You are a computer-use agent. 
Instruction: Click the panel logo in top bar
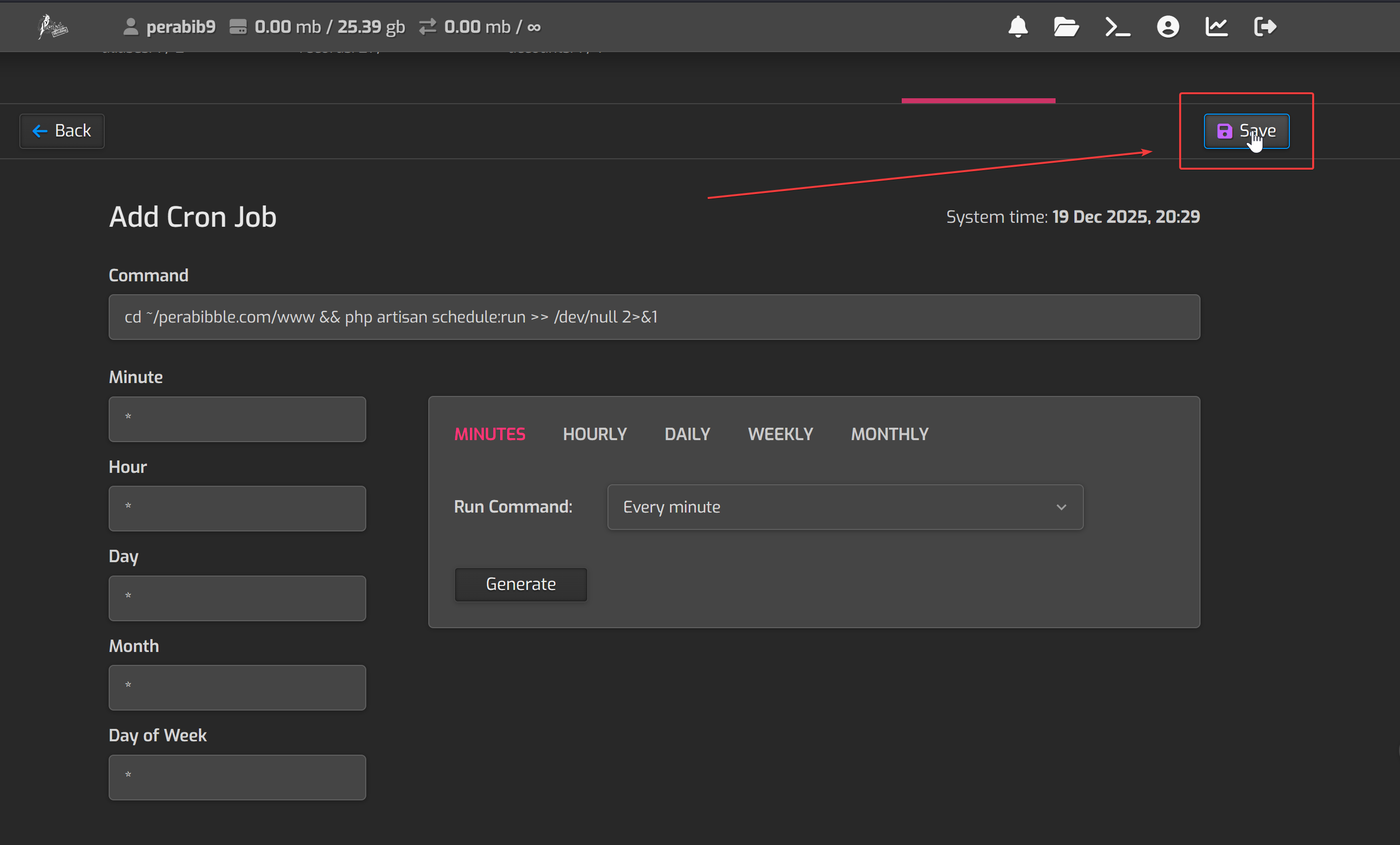click(53, 27)
